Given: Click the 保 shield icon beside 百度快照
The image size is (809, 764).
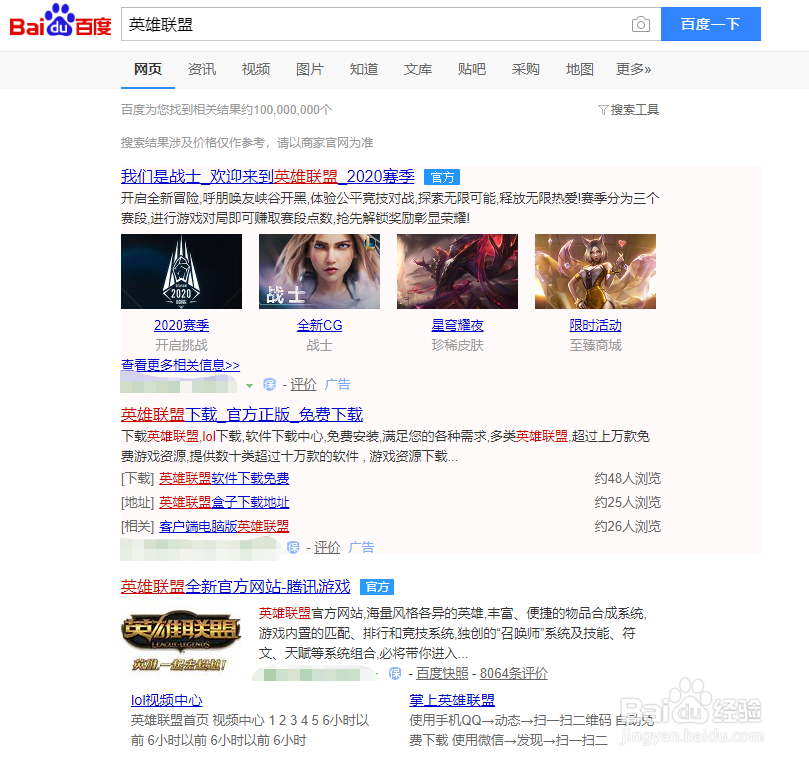Looking at the screenshot, I should (x=395, y=673).
